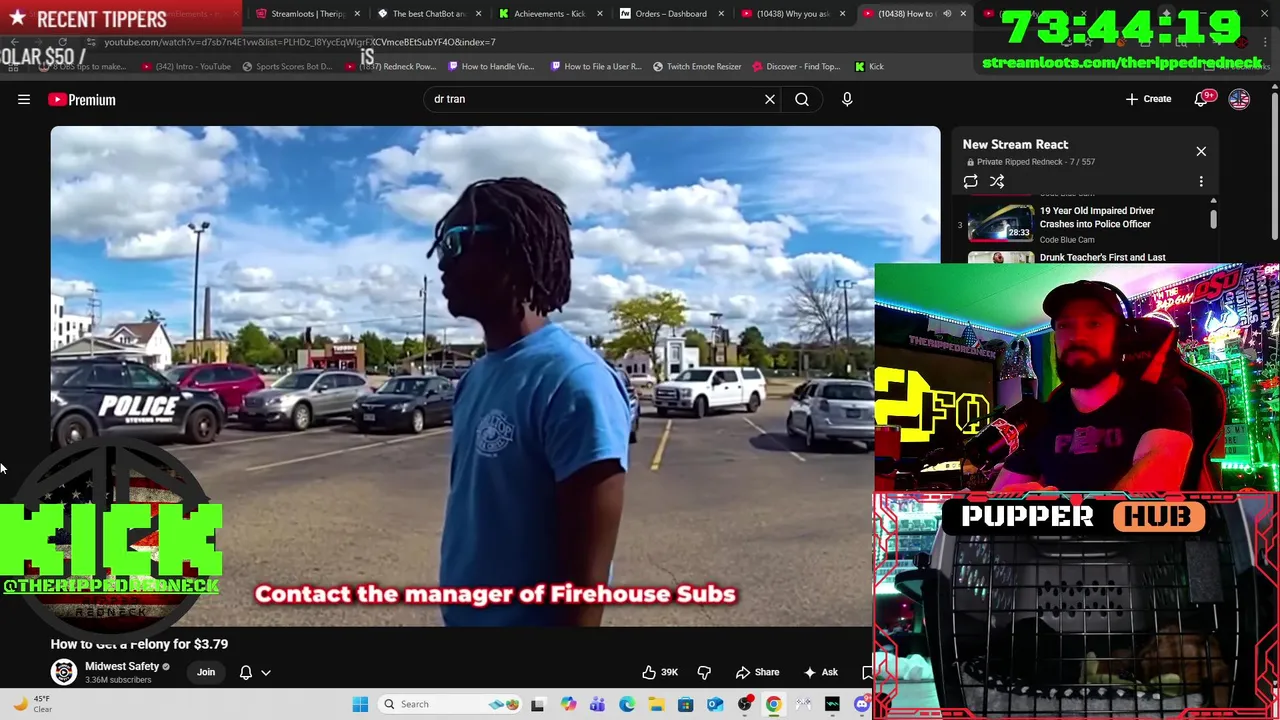Close the Streamloots tab
1280x720 pixels.
357,14
